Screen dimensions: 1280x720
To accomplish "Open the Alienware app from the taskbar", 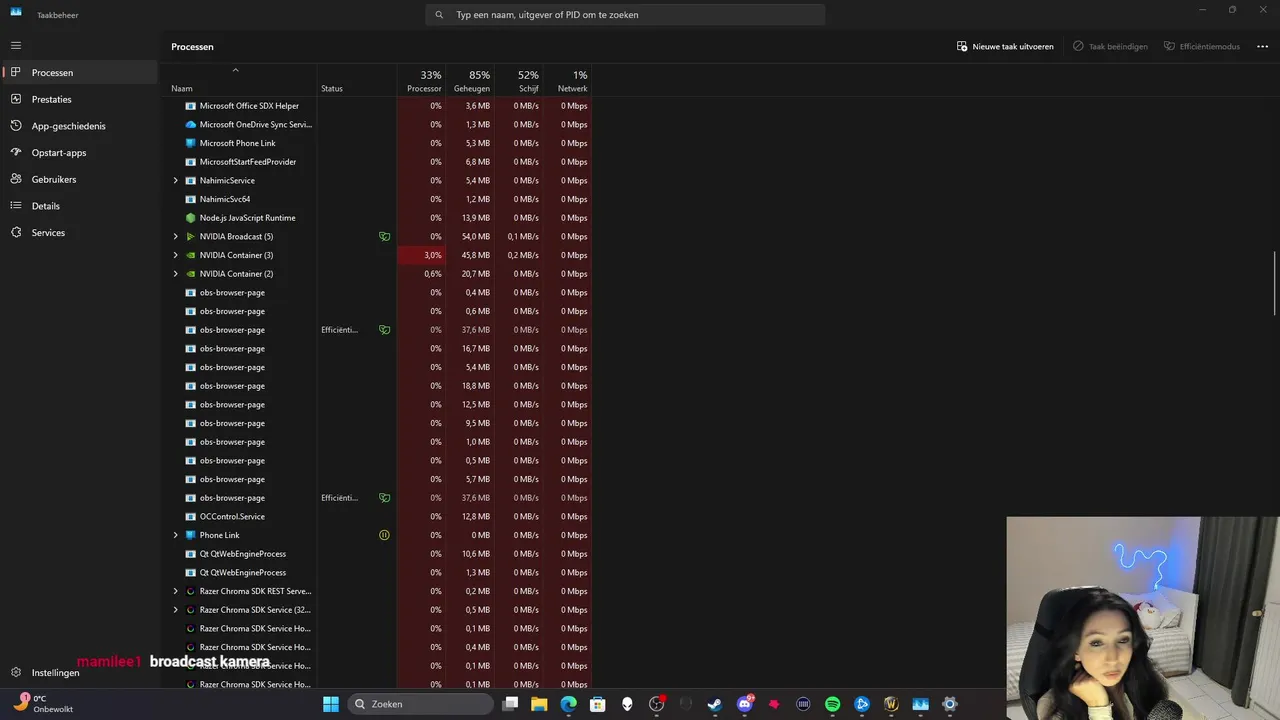I will click(627, 704).
